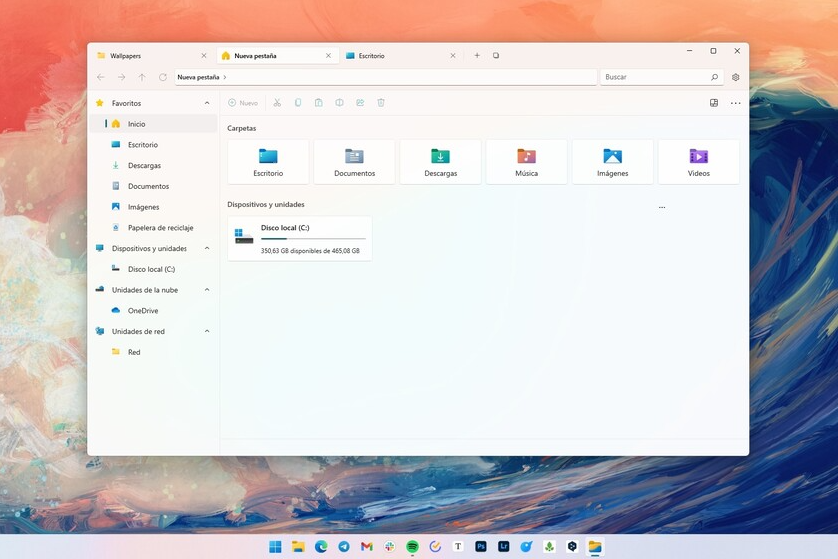This screenshot has width=838, height=559.
Task: Click the delete trash icon in toolbar
Action: 381,103
